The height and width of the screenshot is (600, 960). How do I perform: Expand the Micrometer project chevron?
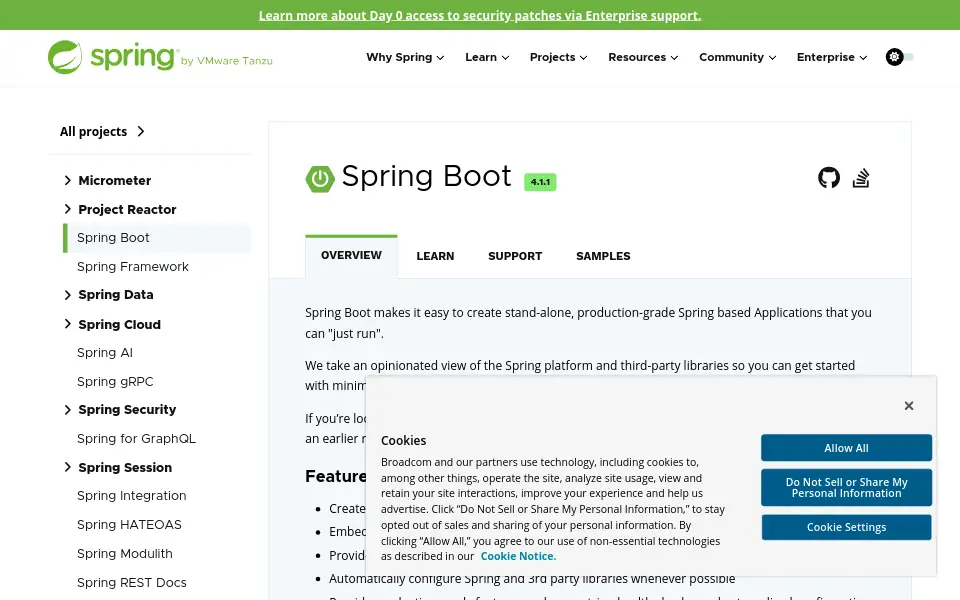(x=67, y=180)
